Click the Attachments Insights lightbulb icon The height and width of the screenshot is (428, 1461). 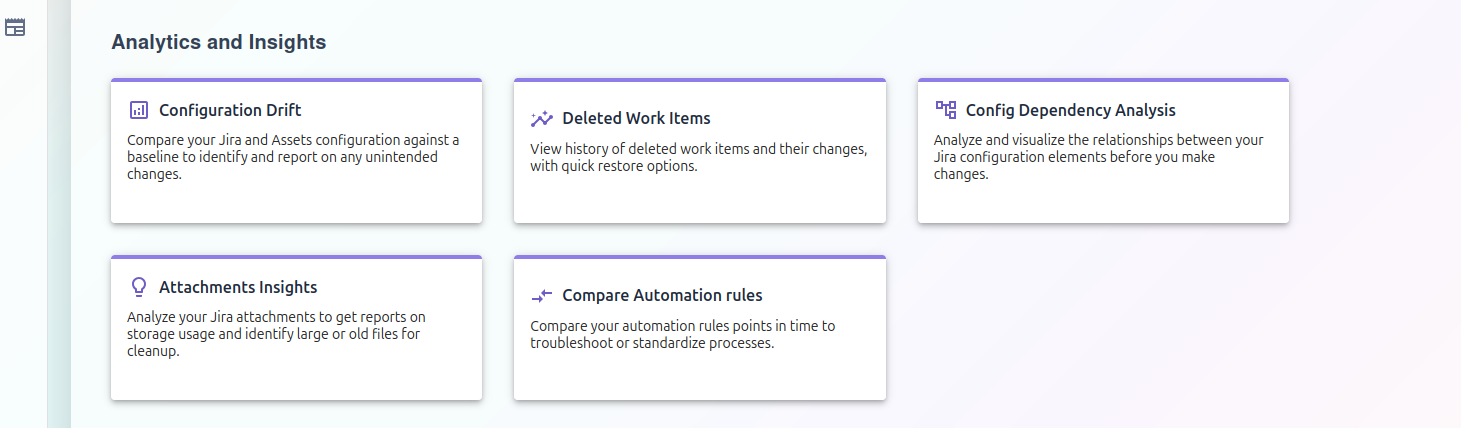pos(139,287)
